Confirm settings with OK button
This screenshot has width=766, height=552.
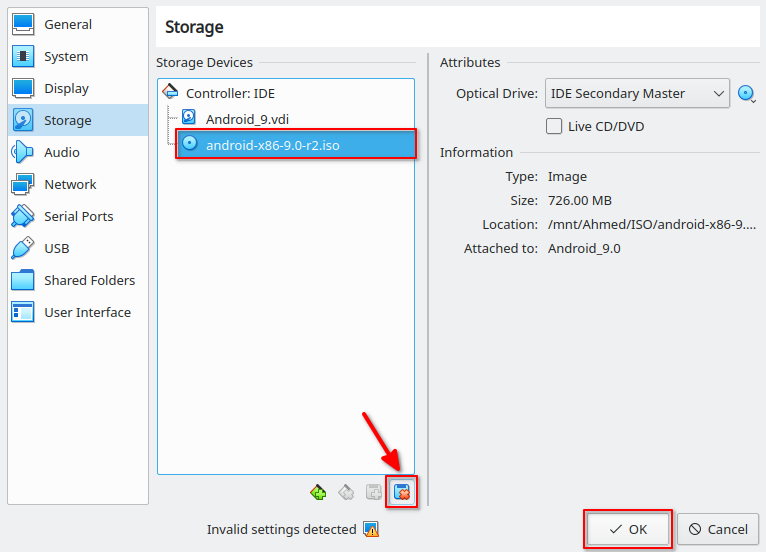(628, 529)
